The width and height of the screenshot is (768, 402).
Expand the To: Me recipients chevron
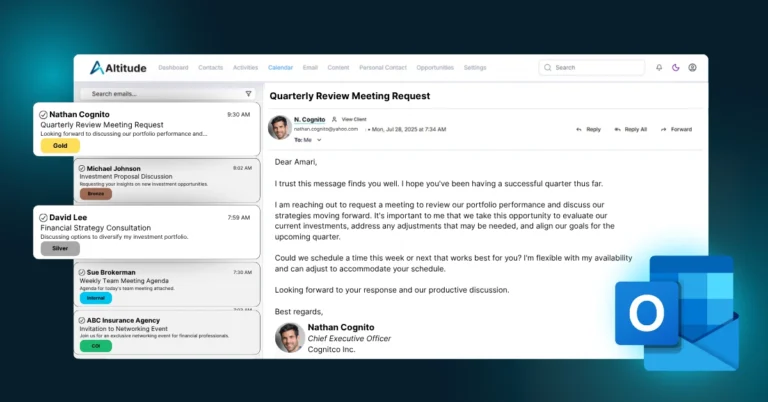[x=319, y=140]
